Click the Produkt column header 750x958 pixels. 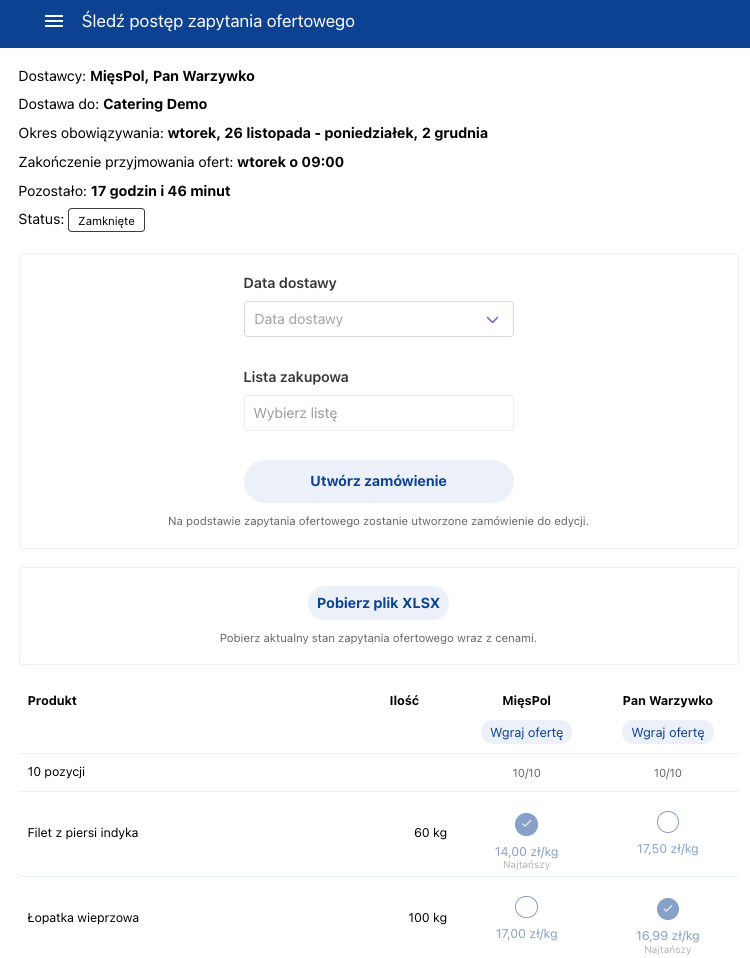tap(52, 701)
